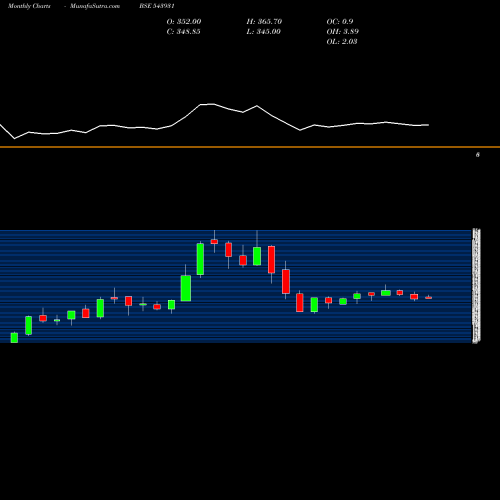Click the first green candle at far left
Viewport: 500px width, 500px height.
(14, 337)
